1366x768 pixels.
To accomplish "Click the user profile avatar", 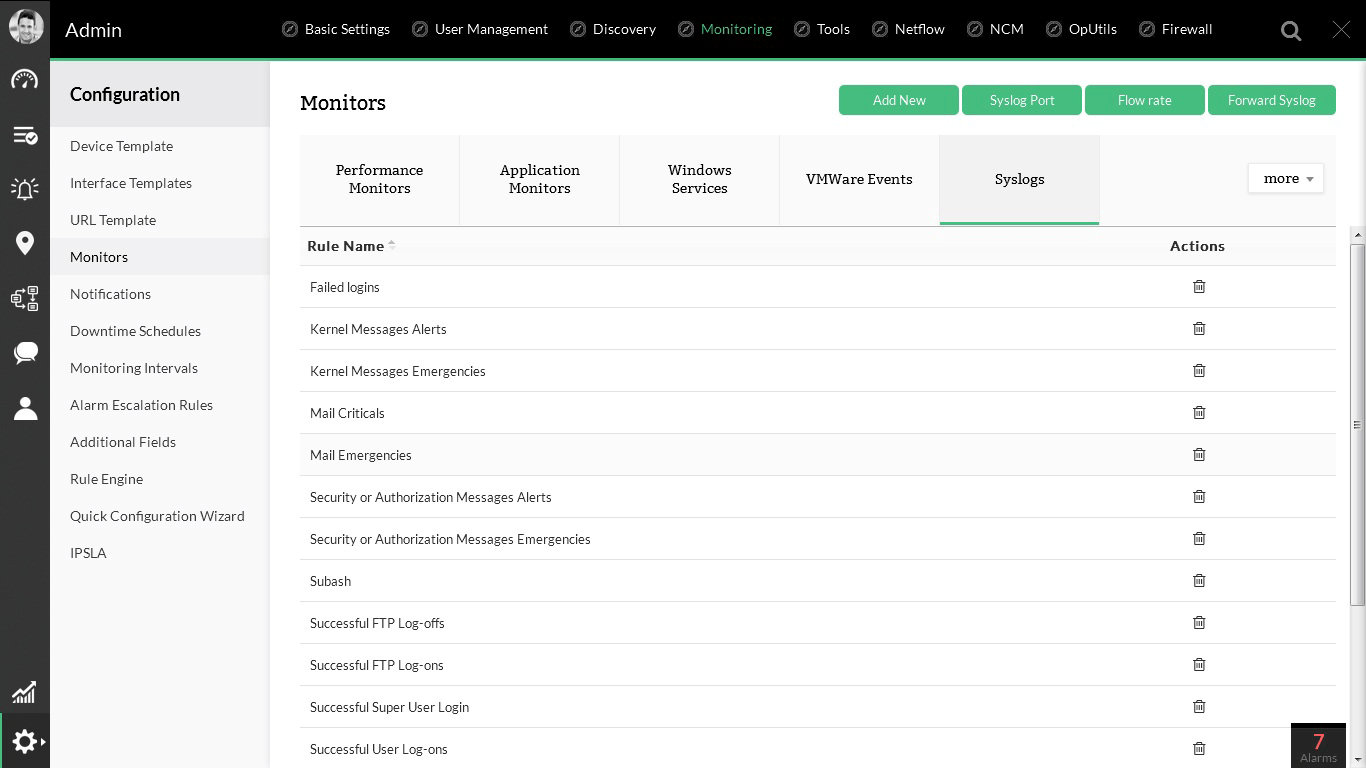I will tap(26, 27).
